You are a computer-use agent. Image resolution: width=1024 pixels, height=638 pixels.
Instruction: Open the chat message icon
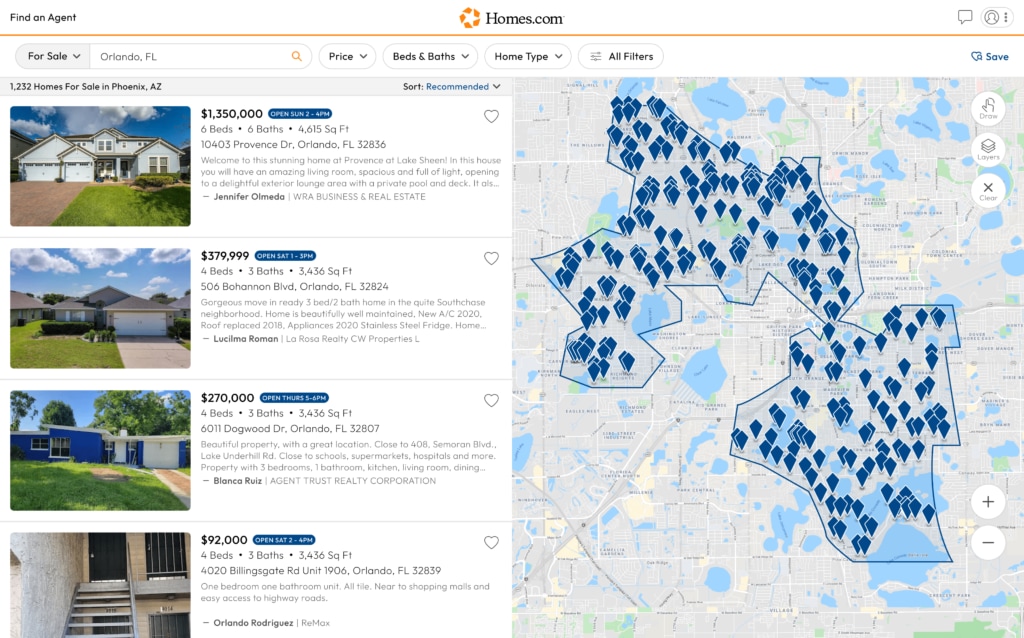(x=964, y=17)
